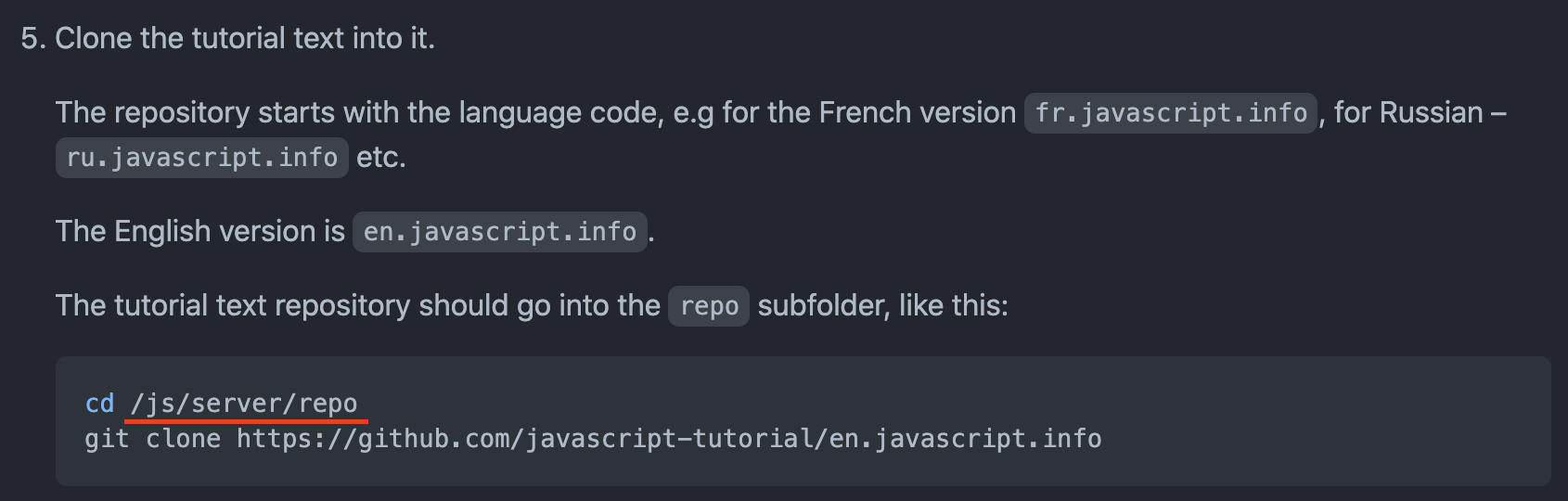The width and height of the screenshot is (1568, 501).
Task: Click the ru.javascript.info inline code
Action: [x=202, y=158]
